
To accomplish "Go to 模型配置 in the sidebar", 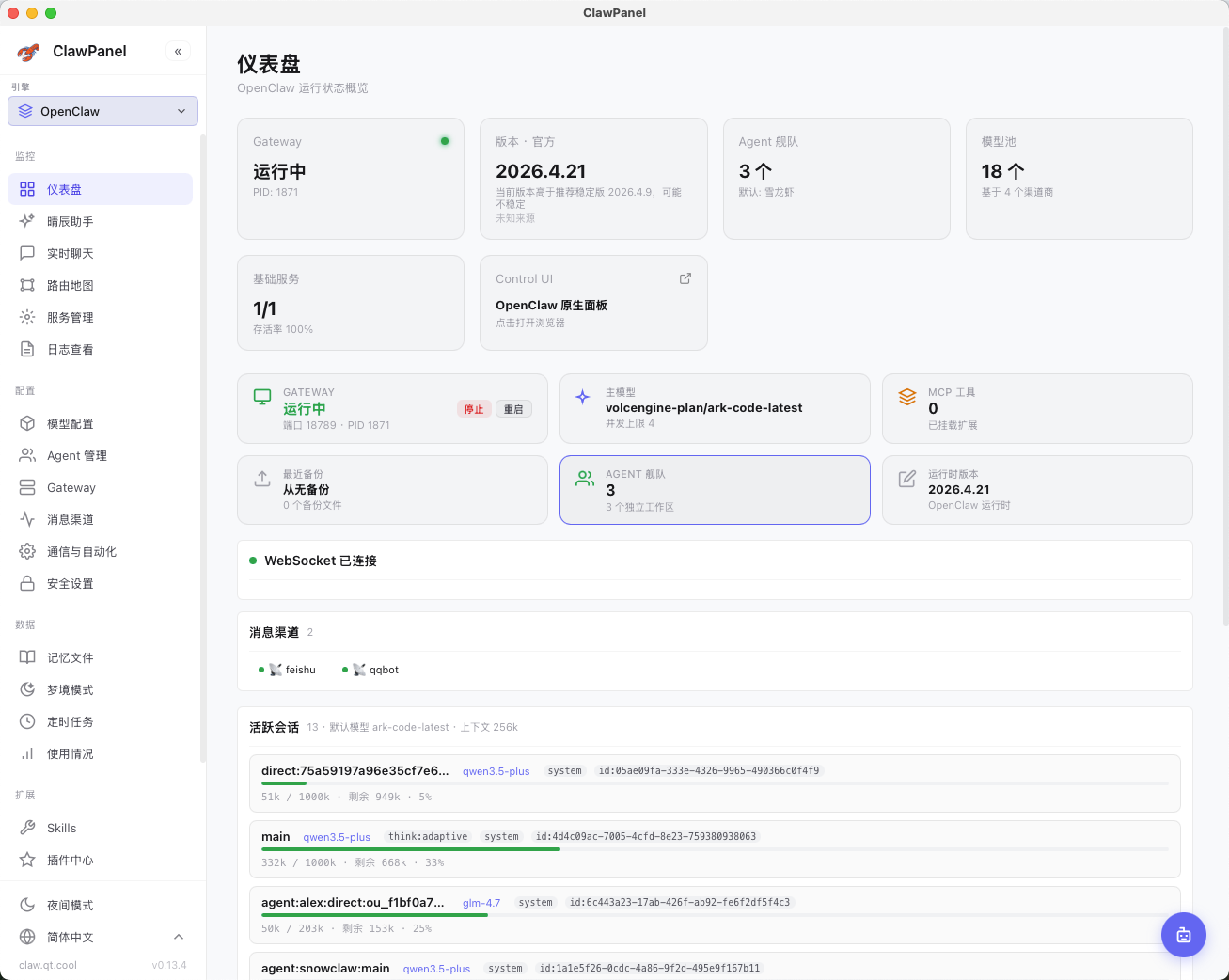I will click(x=71, y=423).
